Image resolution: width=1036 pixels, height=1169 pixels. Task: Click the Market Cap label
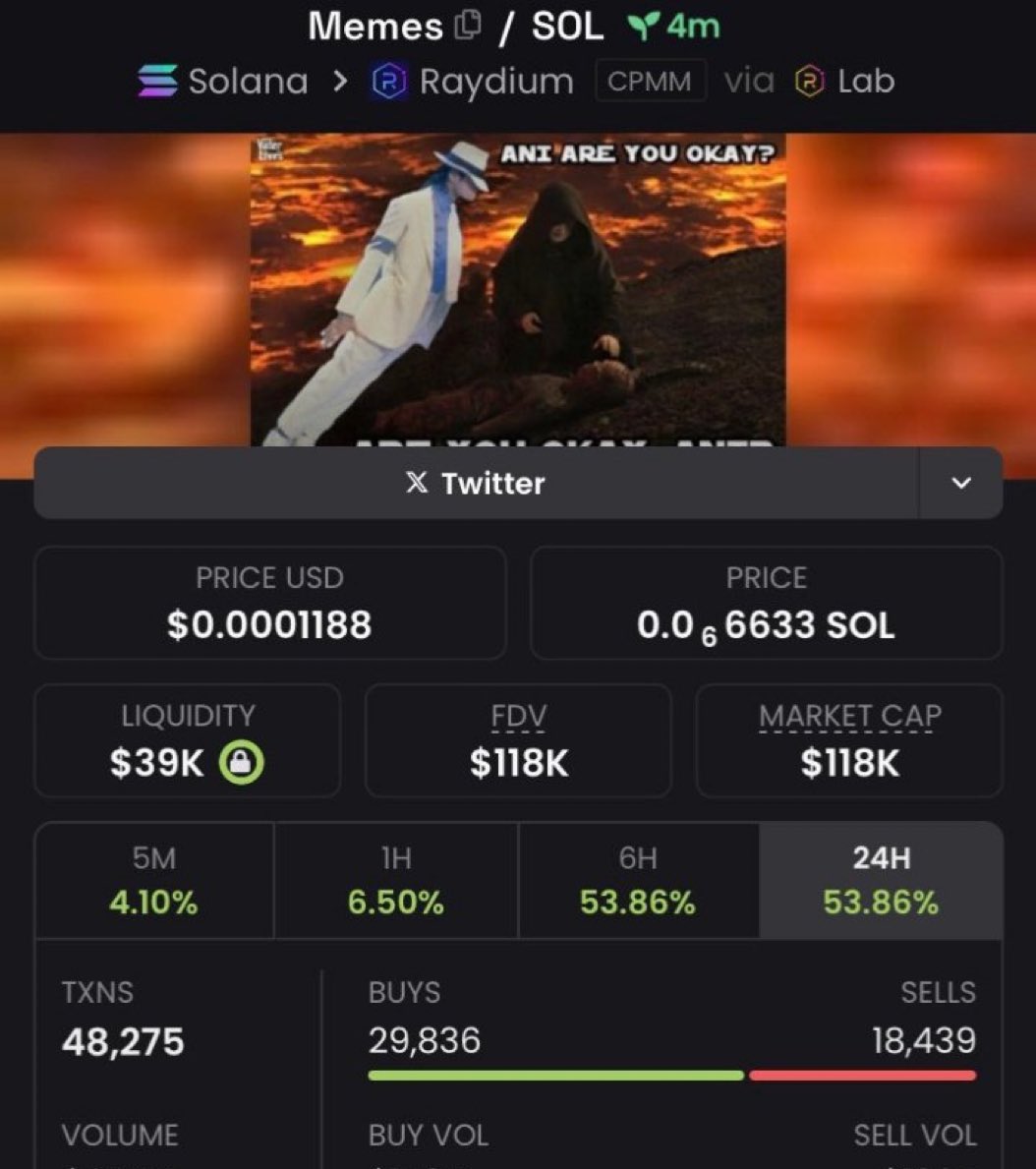coord(849,716)
